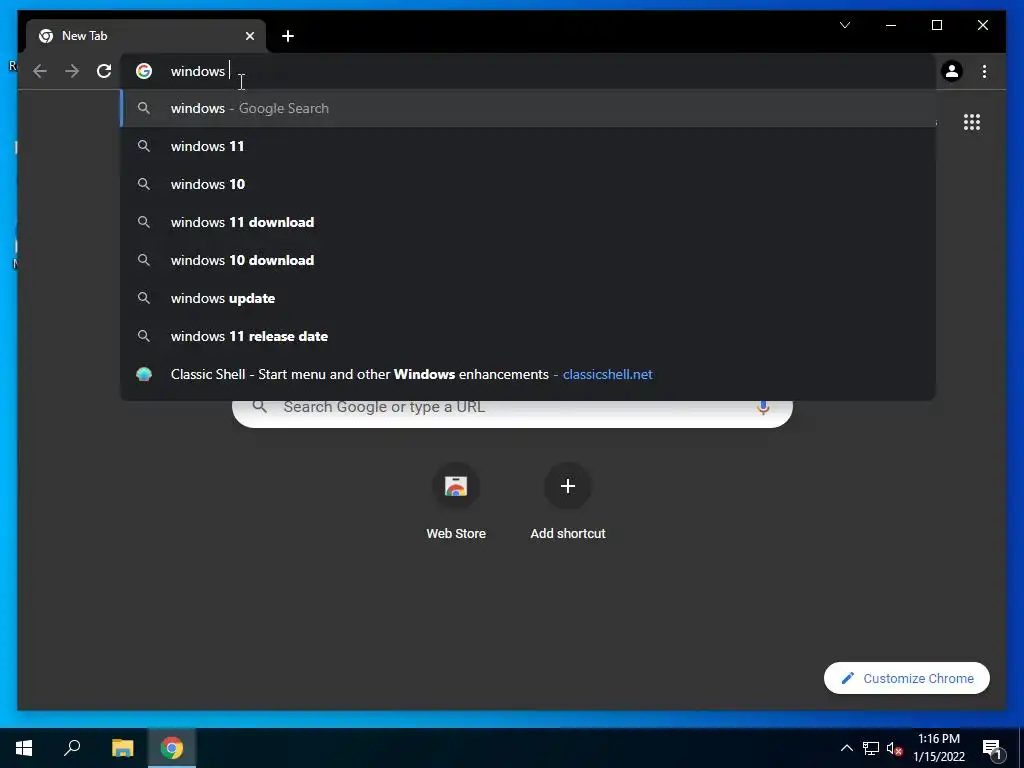This screenshot has height=768, width=1024.
Task: Start voice search with microphone icon
Action: click(x=763, y=408)
